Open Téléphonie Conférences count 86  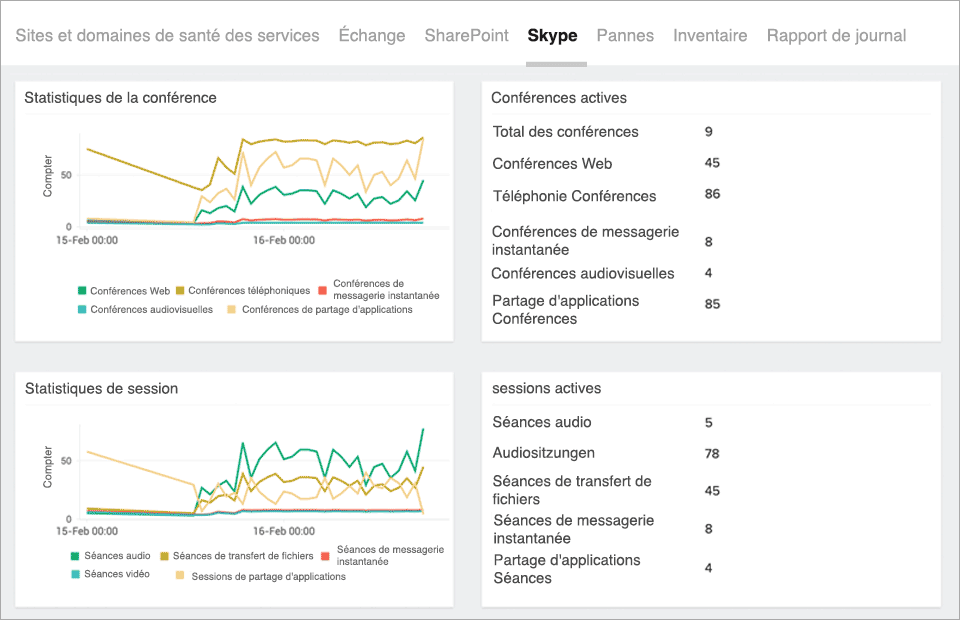[711, 195]
